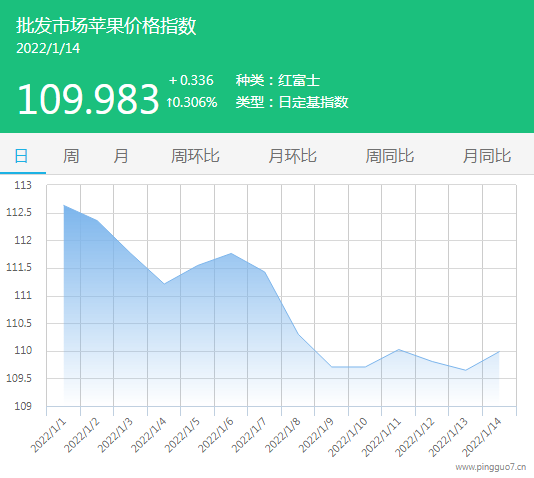Click the up-arrow 0.306% change indicator
Screen dimensions: 534x478
(192, 102)
